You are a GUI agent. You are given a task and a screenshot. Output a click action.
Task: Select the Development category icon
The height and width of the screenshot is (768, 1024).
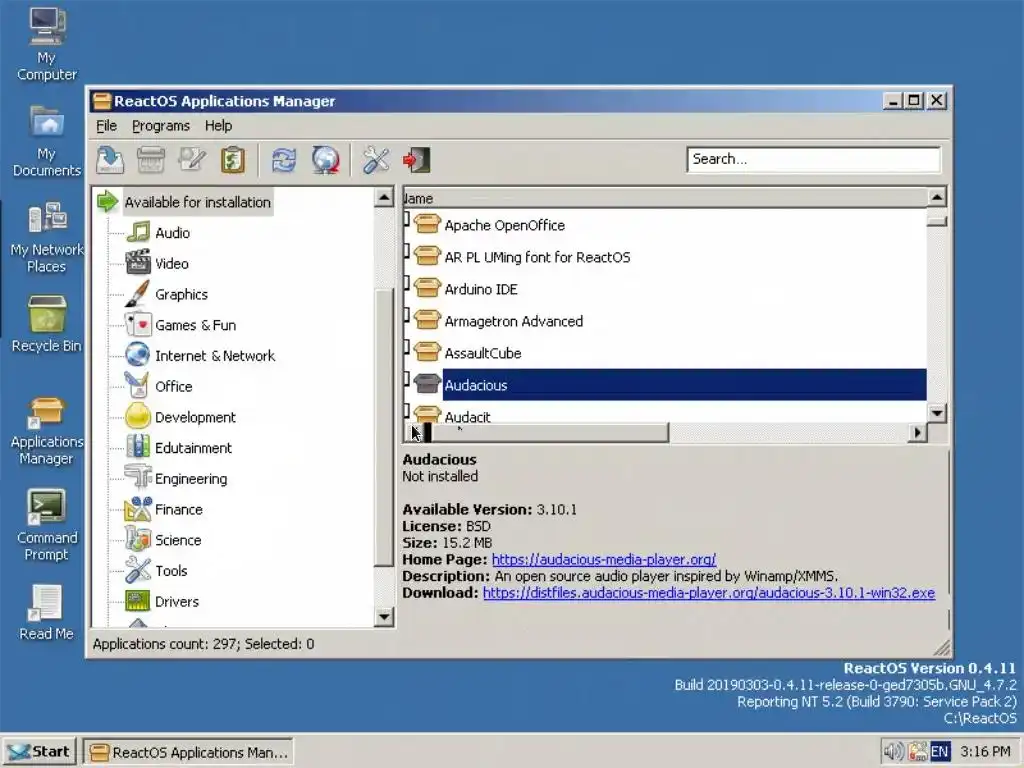point(138,417)
